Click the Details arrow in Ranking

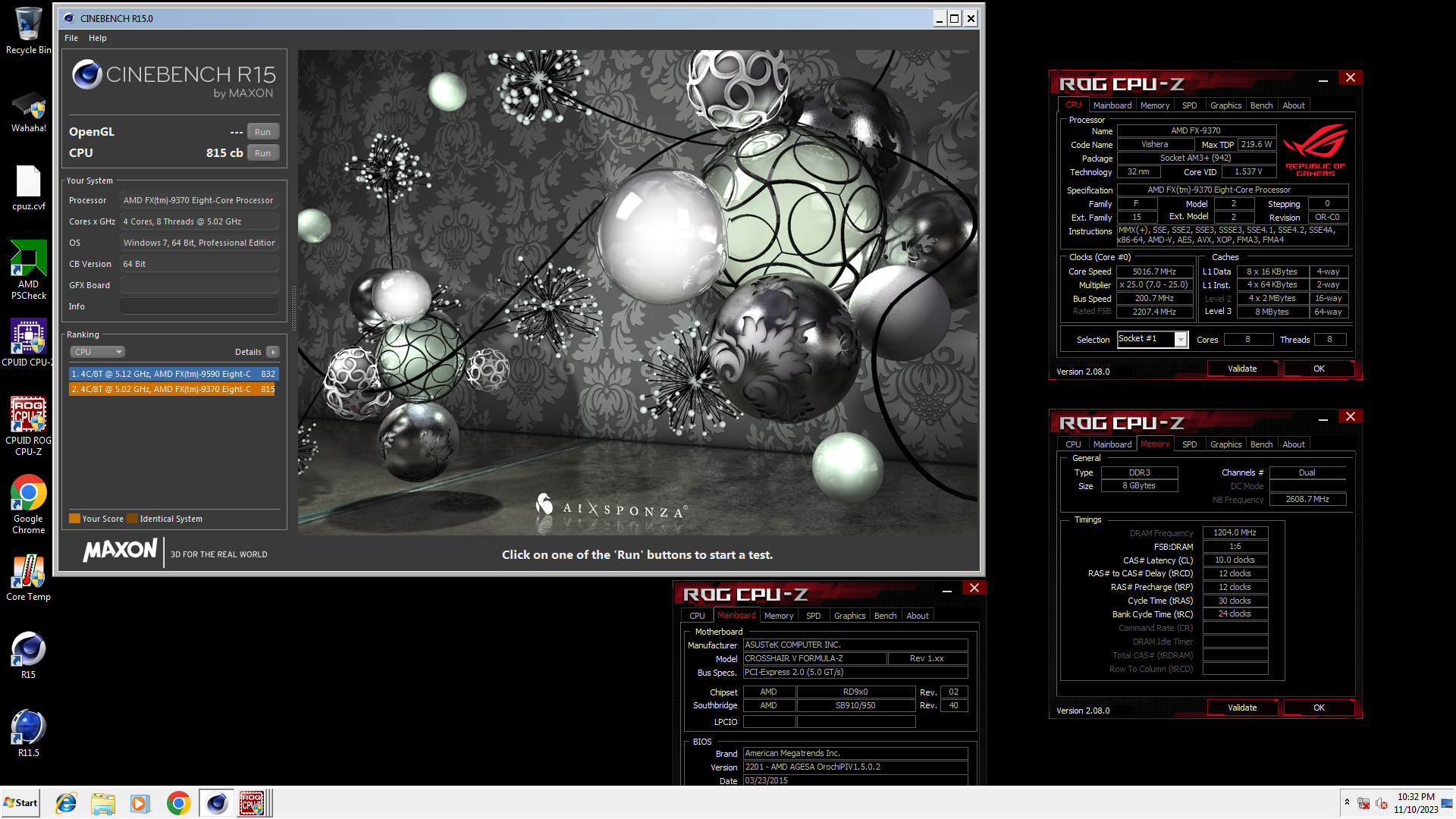click(x=273, y=352)
